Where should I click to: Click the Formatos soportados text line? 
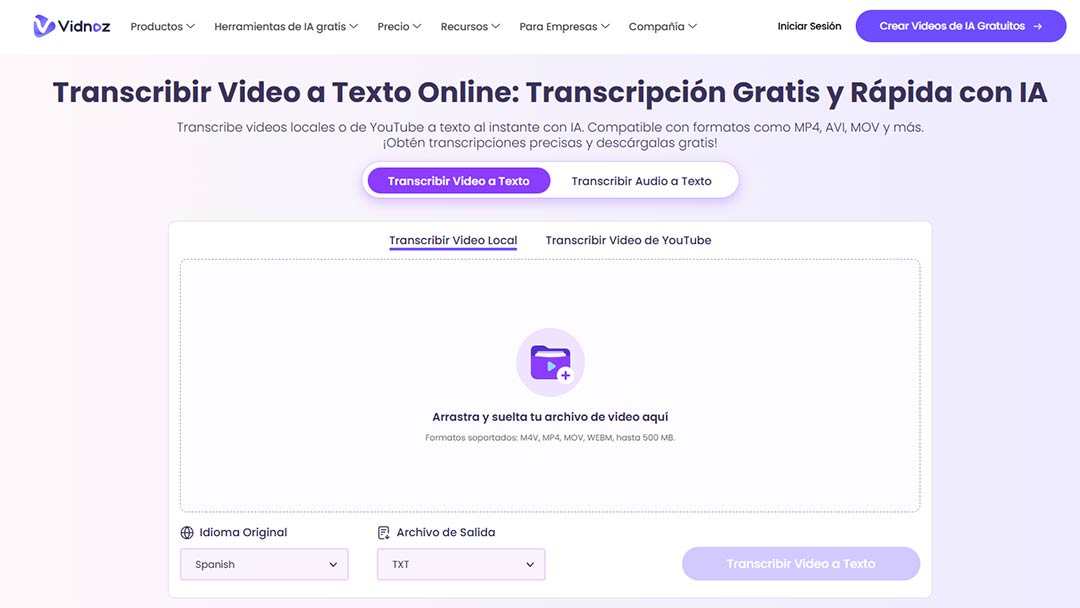(550, 437)
